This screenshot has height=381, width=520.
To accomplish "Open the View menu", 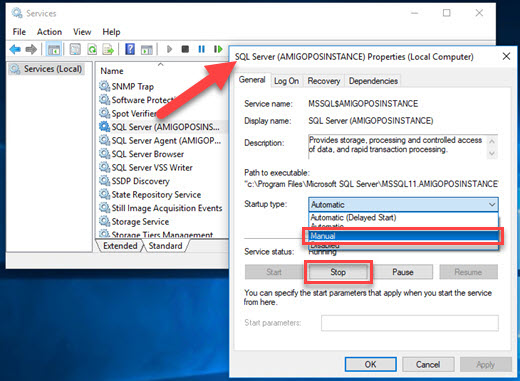I will 82,32.
